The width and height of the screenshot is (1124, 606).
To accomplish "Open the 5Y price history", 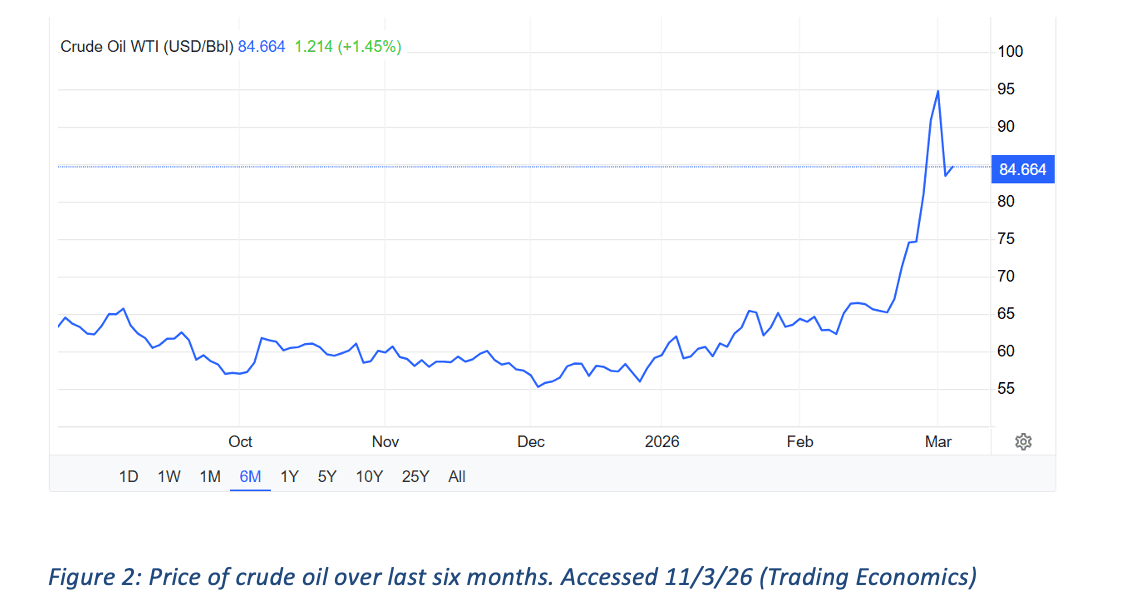I will [325, 476].
